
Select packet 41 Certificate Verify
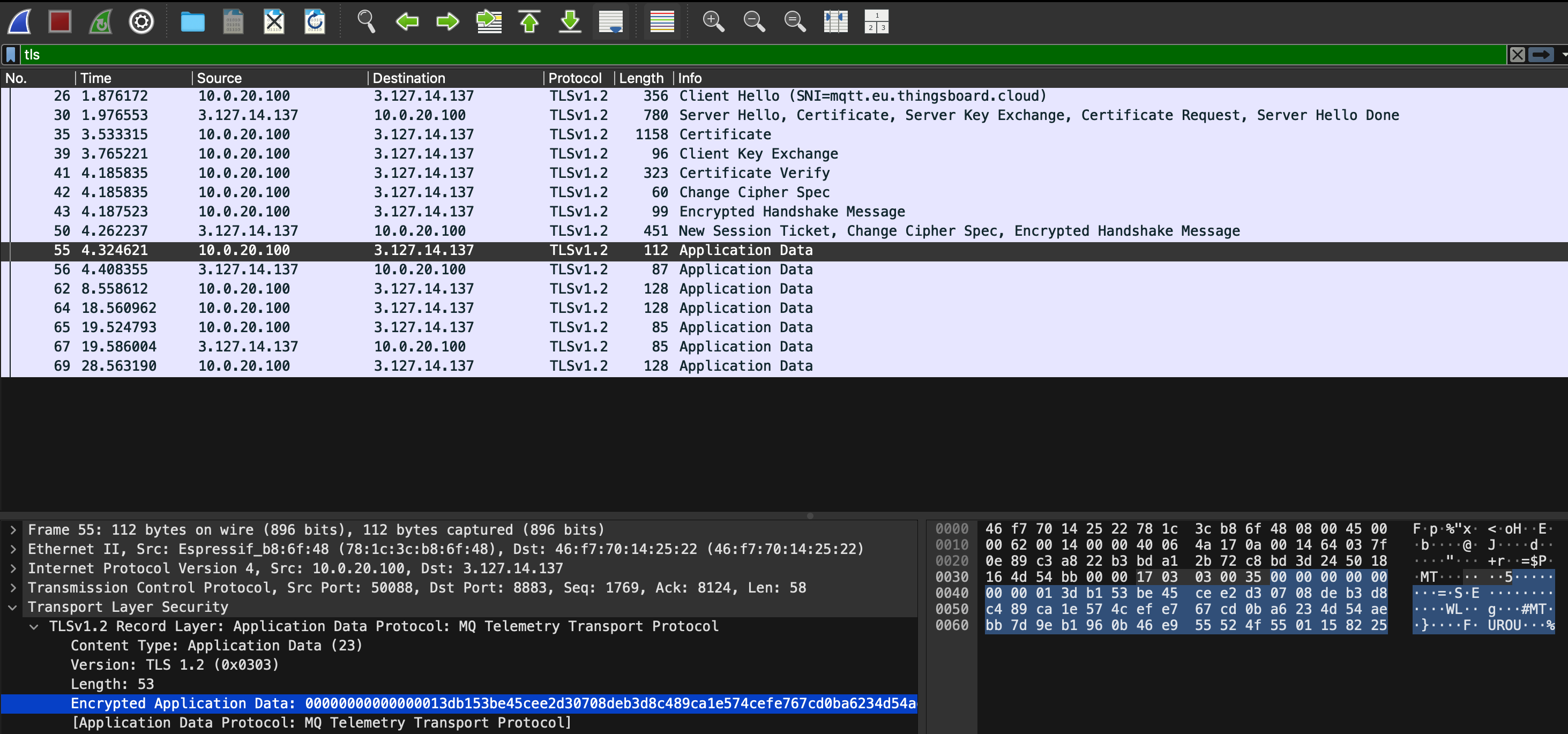point(784,174)
